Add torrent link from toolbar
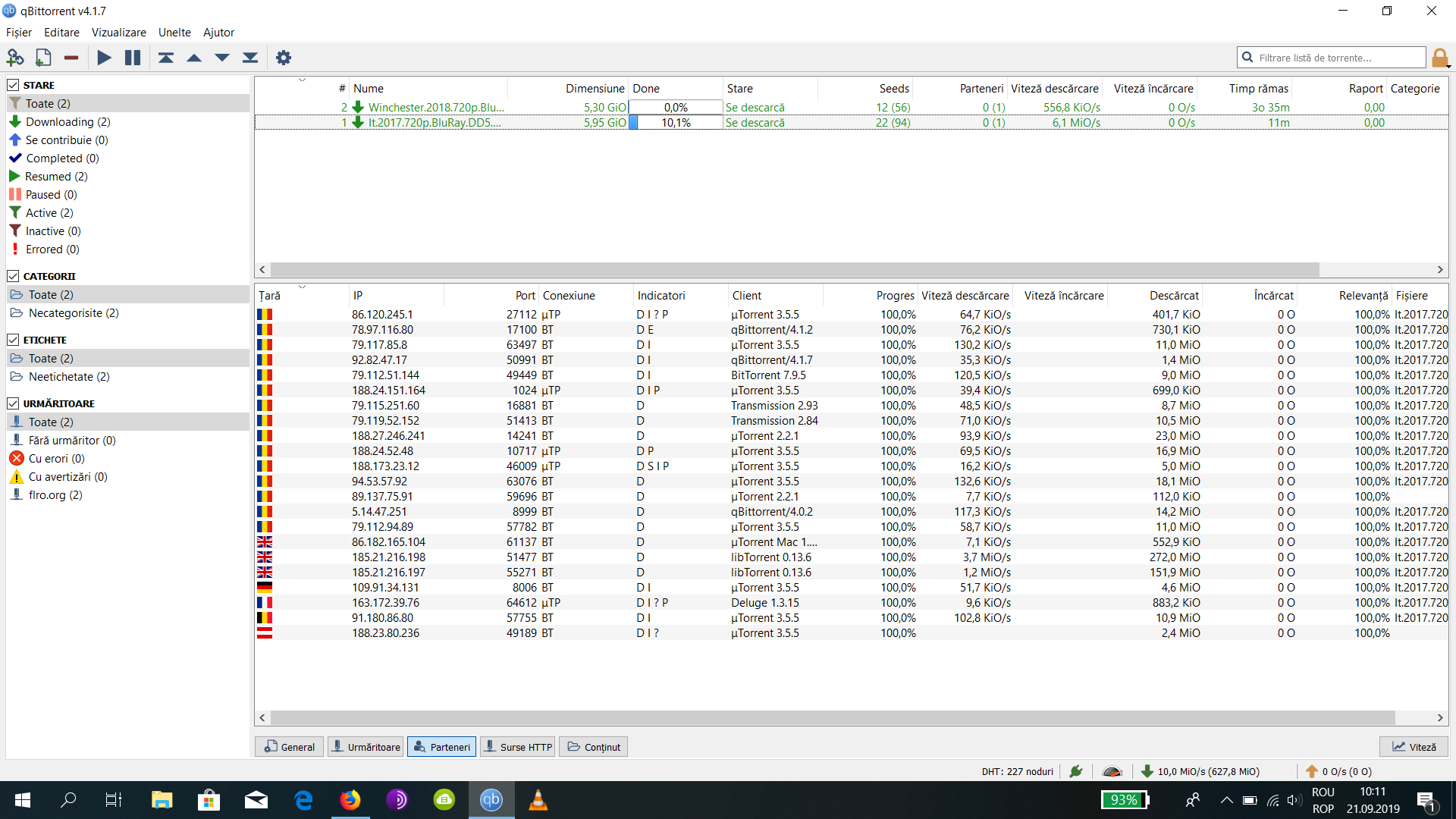Viewport: 1456px width, 819px height. pos(15,58)
